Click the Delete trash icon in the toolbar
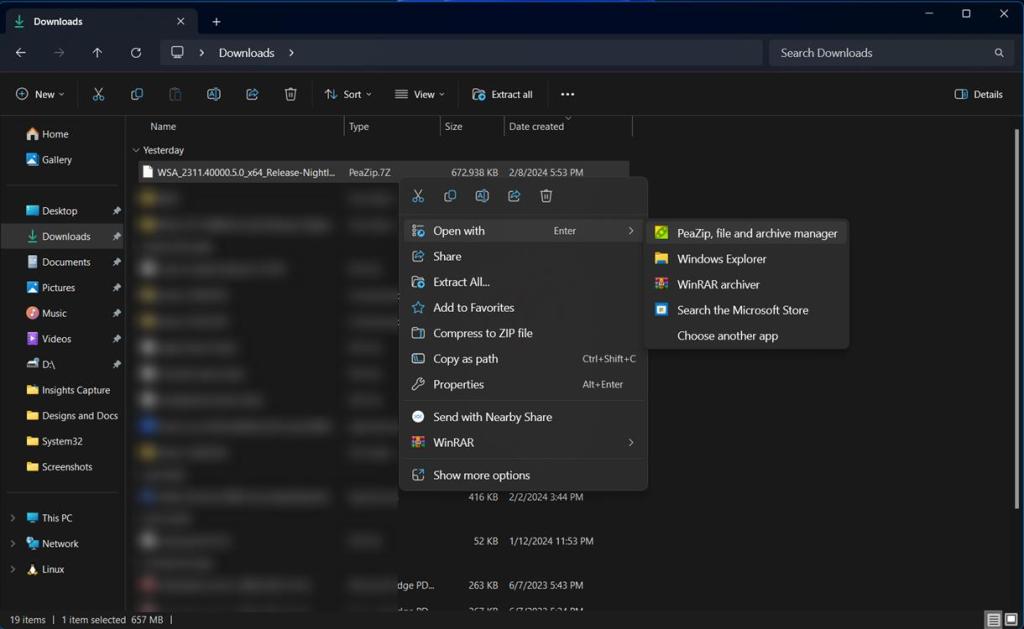1024x629 pixels. (x=291, y=94)
